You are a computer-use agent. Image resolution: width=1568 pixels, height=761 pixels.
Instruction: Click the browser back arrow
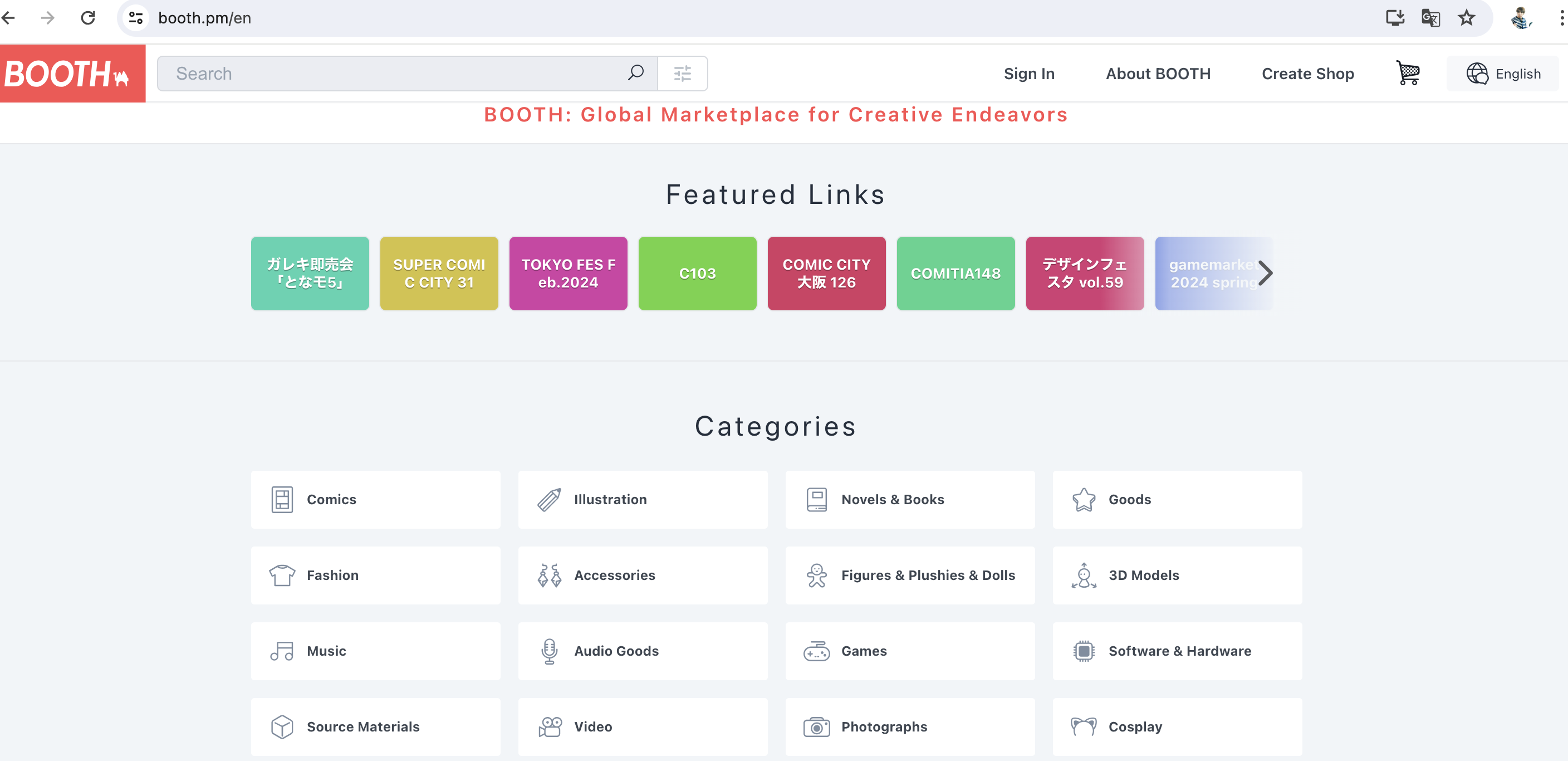click(8, 18)
